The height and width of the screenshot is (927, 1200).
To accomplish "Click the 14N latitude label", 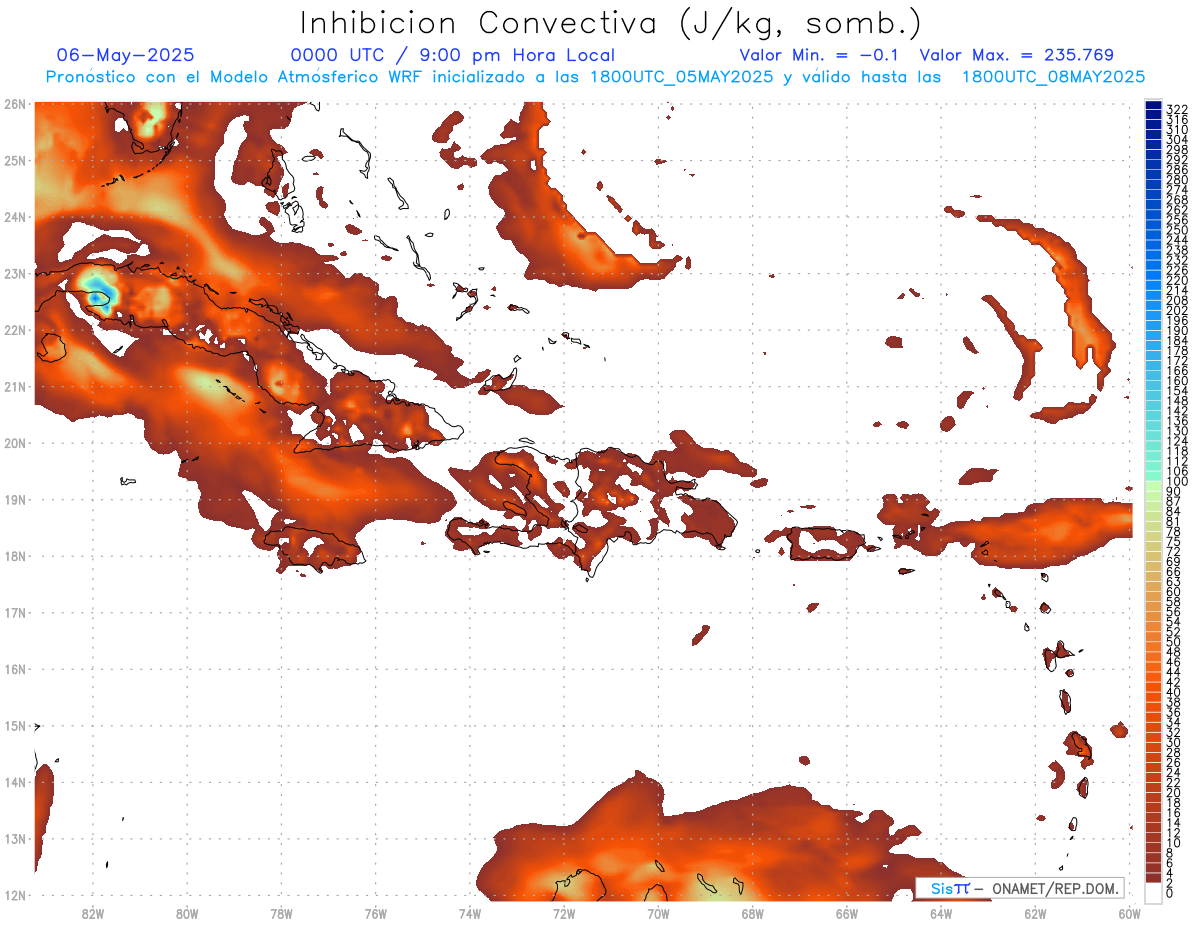I will (x=14, y=782).
